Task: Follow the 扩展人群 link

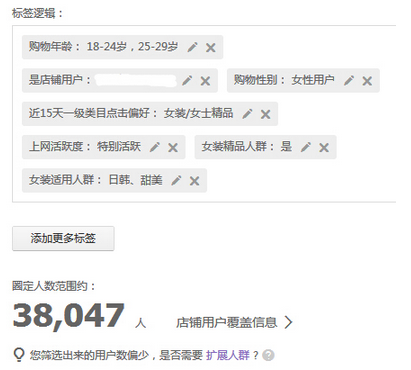Action: click(x=228, y=355)
